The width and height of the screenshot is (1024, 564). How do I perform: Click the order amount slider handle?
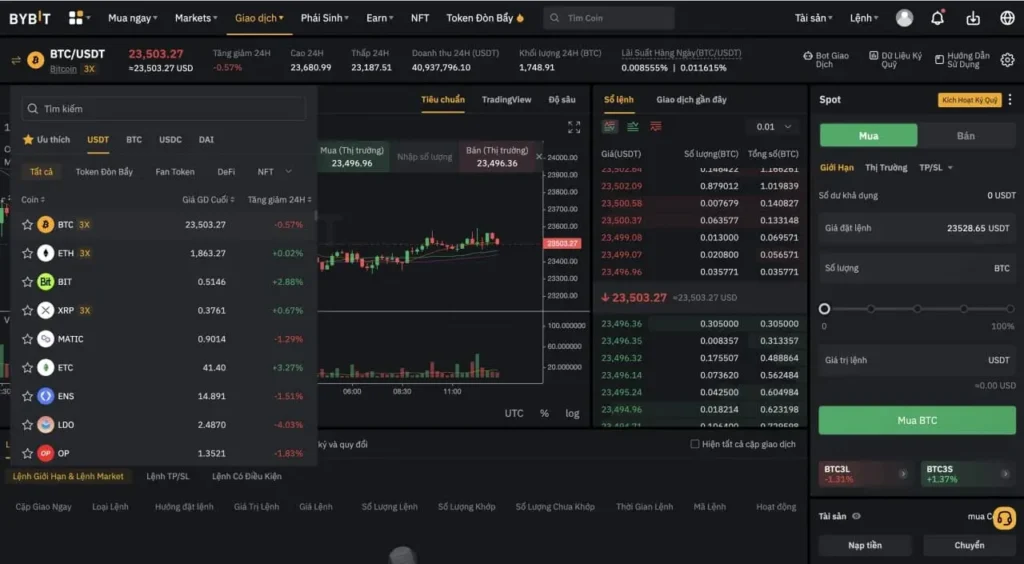coord(824,309)
